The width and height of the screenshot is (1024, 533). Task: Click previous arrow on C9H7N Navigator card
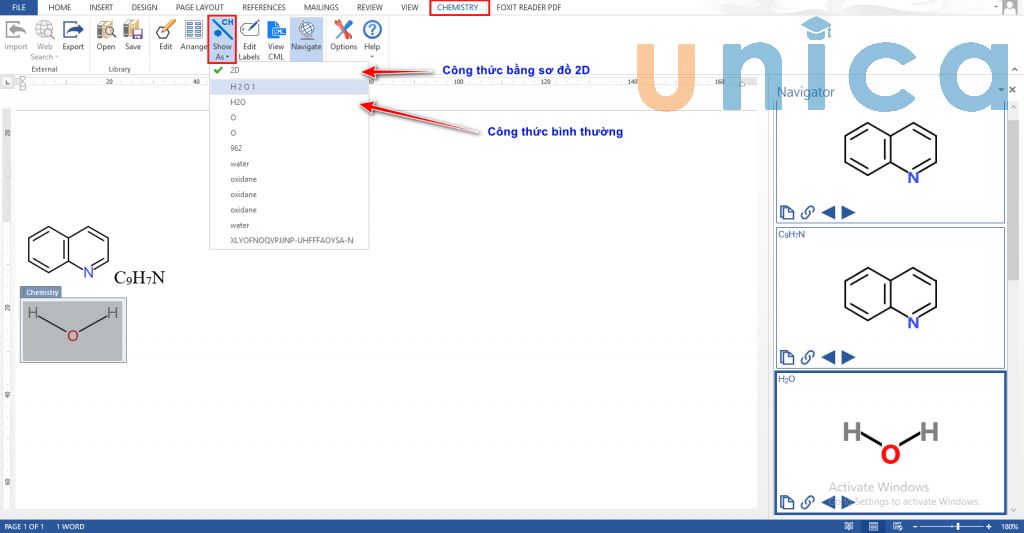click(828, 357)
